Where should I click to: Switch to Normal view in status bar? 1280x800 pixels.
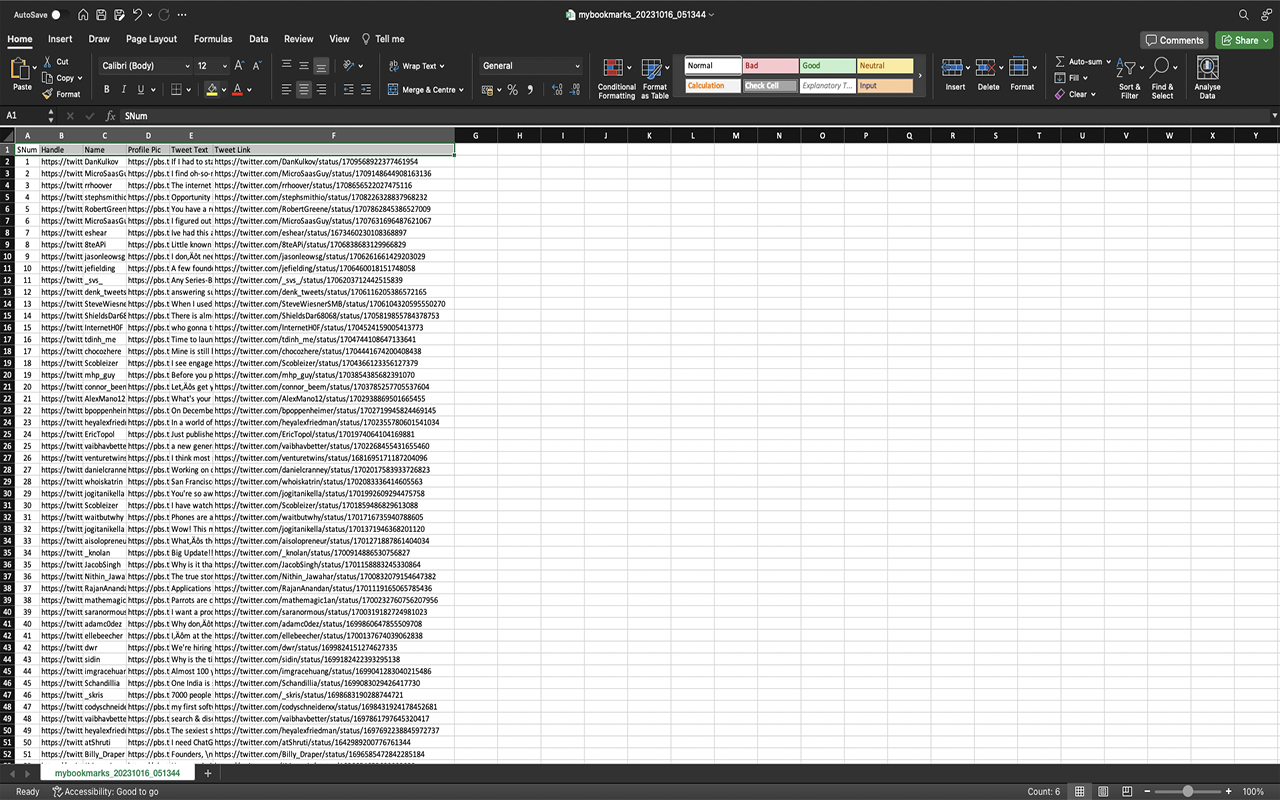click(1079, 791)
